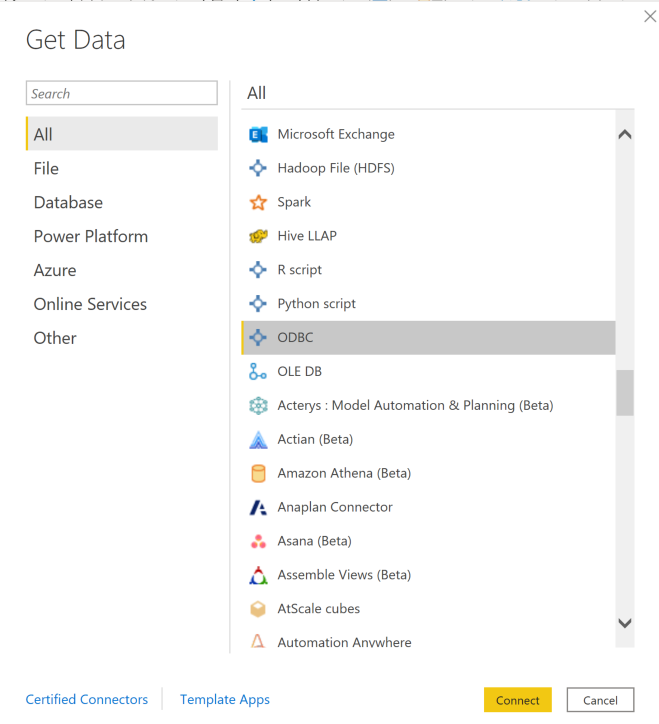
Task: Open the Template Apps link
Action: point(225,700)
